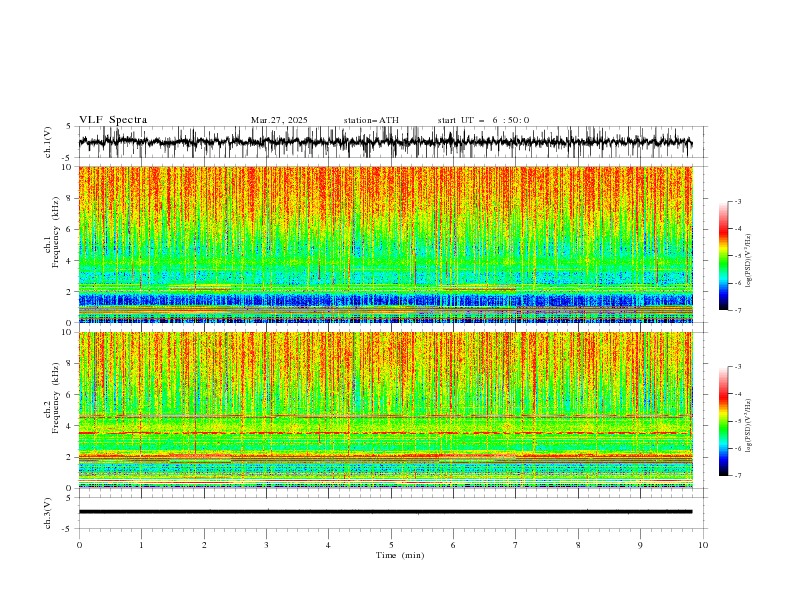
Task: Click the ch.1 spectrogram PSD color bar
Action: click(723, 256)
